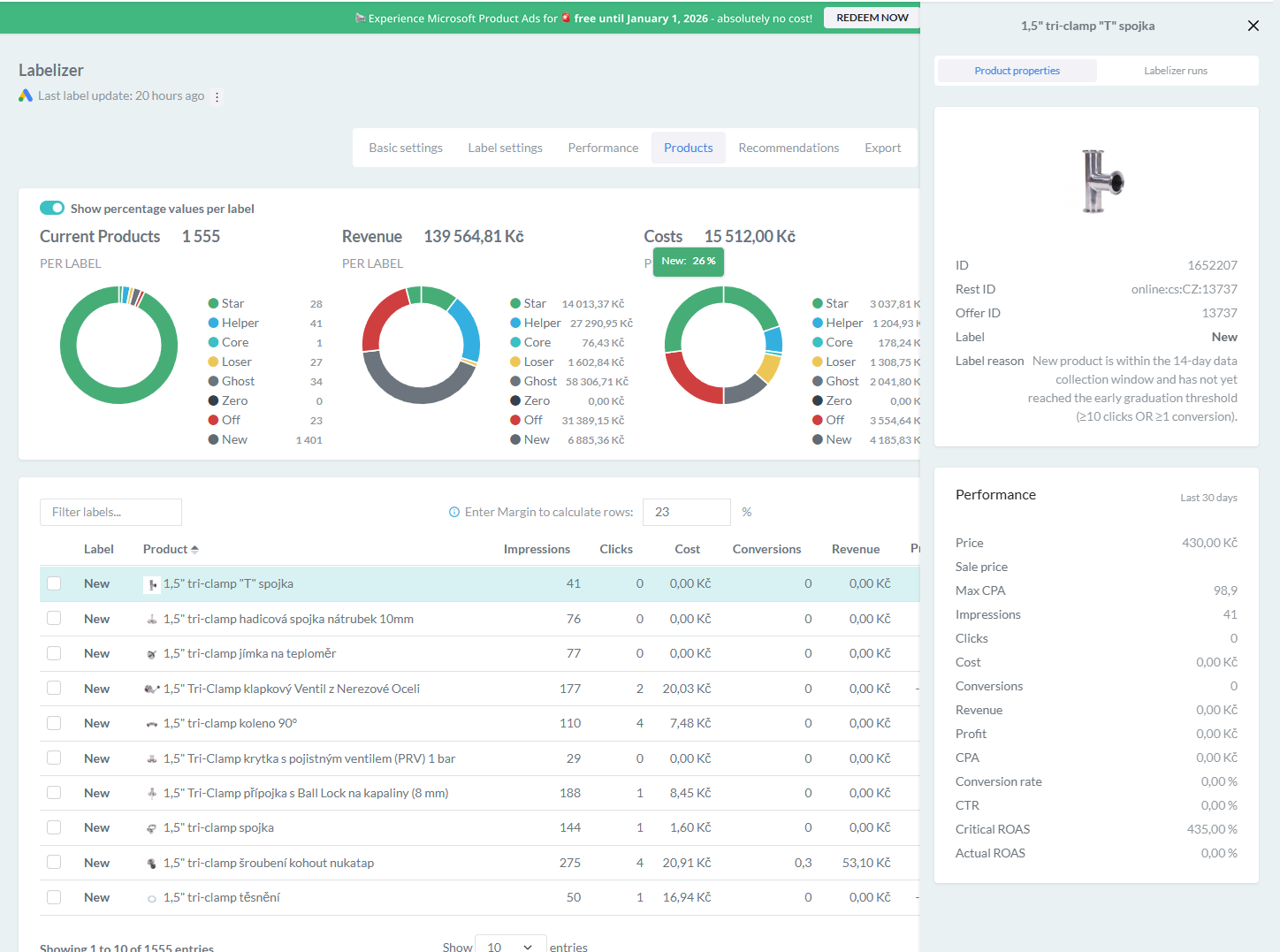
Task: Open the Show entries count dropdown
Action: coord(510,947)
